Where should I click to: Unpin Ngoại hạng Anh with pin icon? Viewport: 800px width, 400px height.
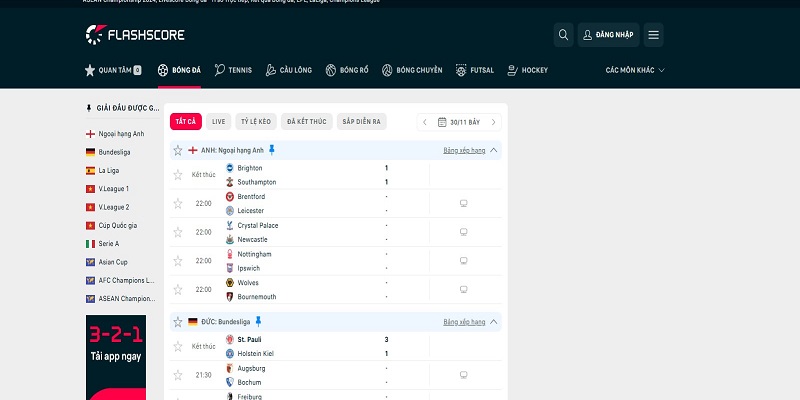tap(271, 149)
